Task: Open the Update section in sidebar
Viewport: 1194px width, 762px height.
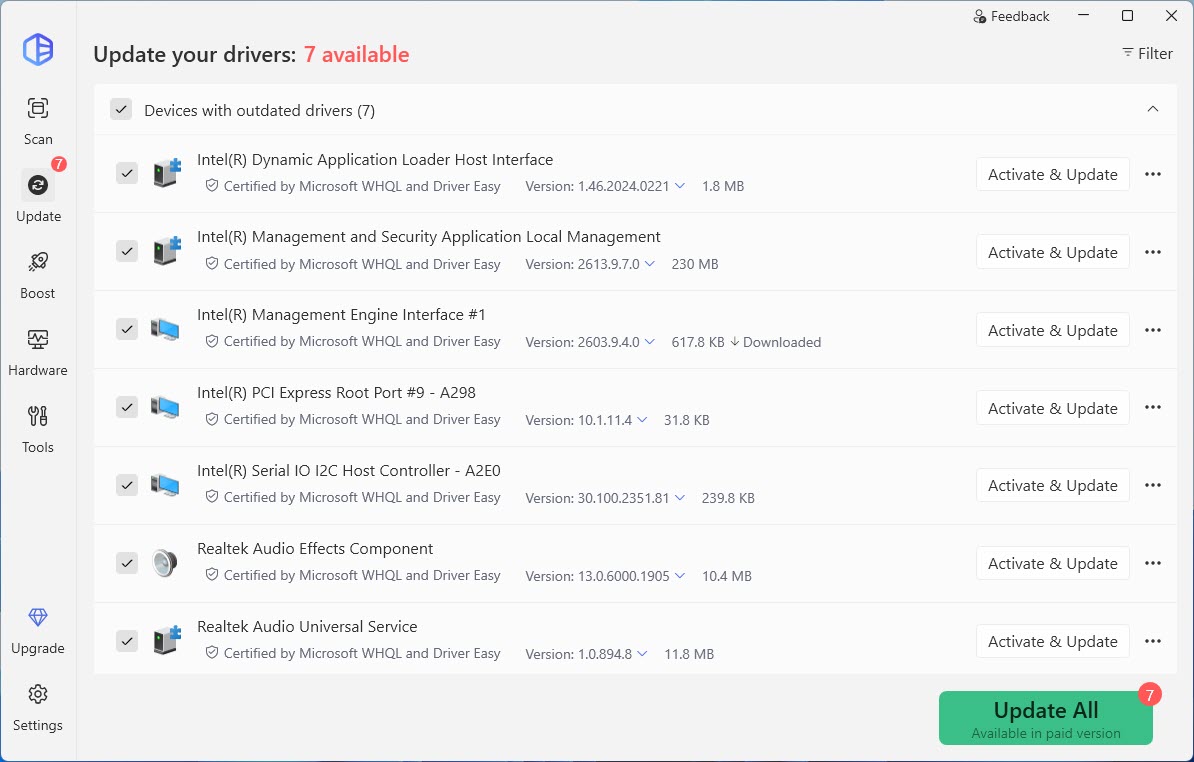Action: (x=37, y=197)
